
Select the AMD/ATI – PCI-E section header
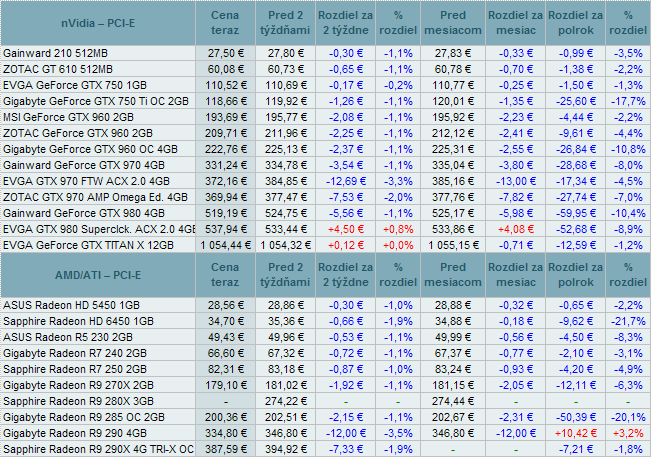(x=98, y=275)
